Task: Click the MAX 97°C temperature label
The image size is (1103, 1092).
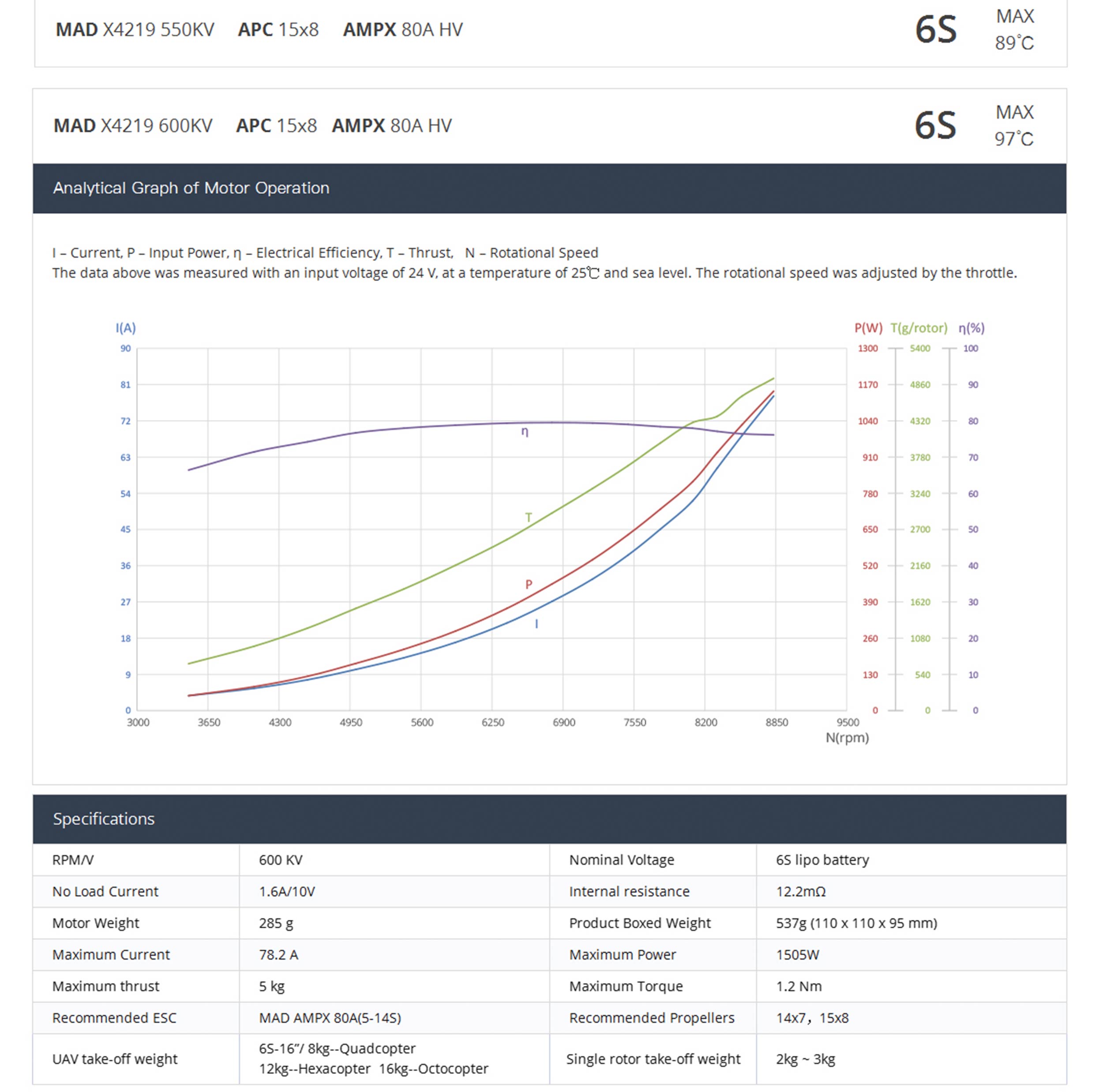Action: click(1014, 126)
